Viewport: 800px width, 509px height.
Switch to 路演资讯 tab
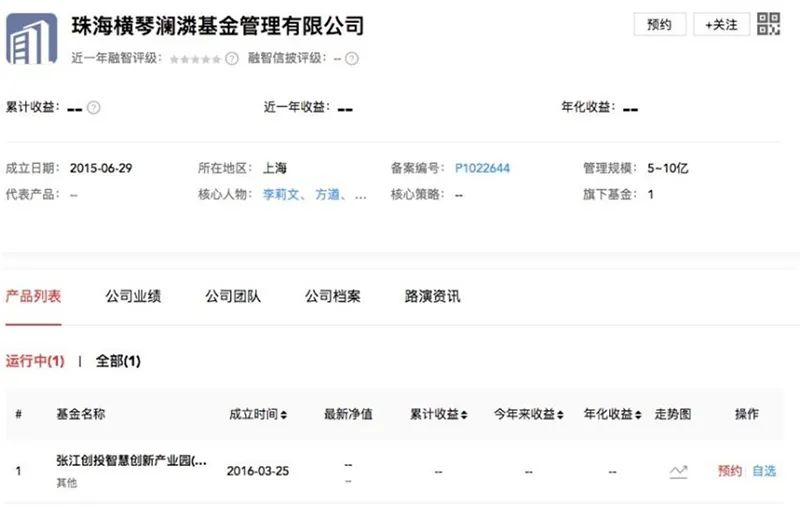point(433,296)
